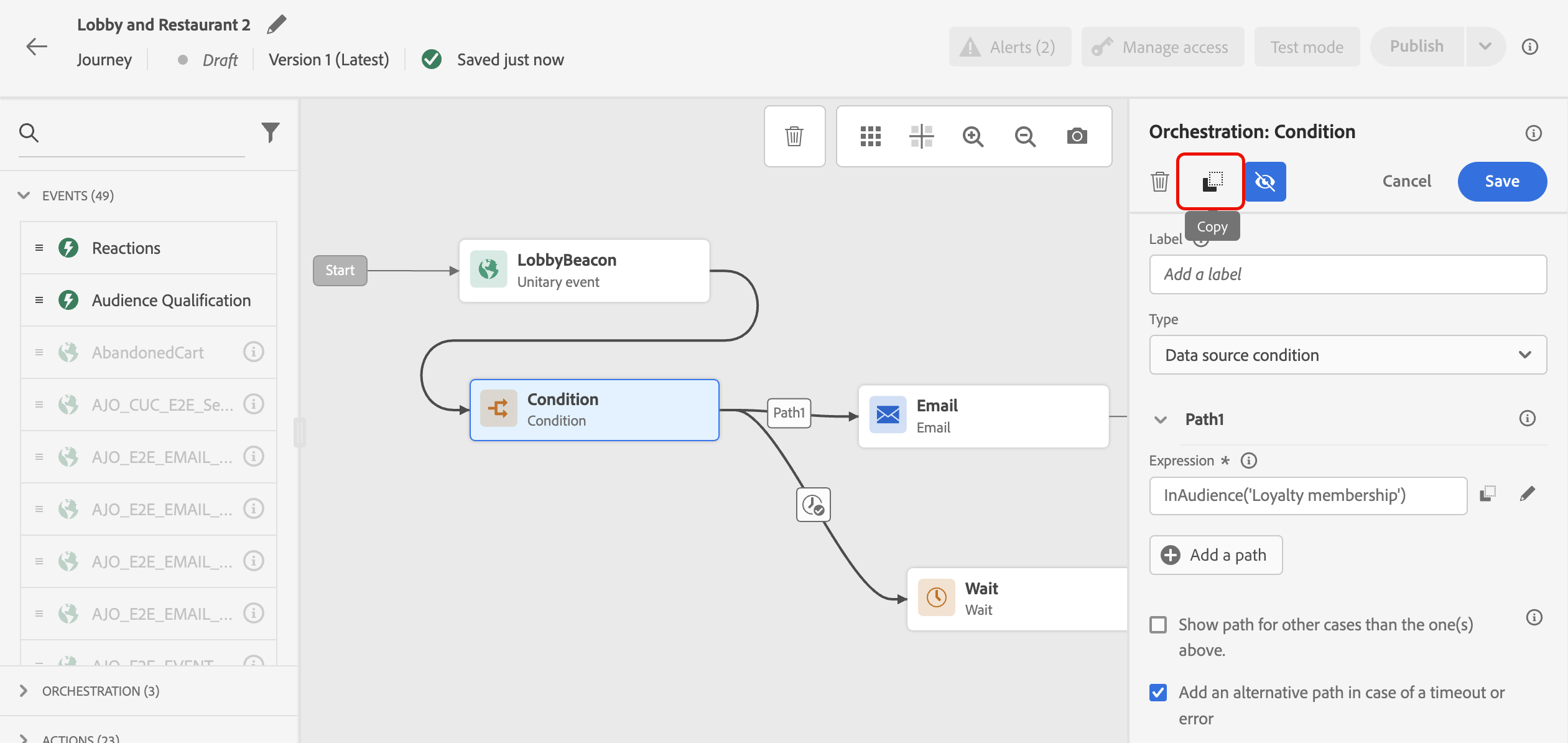Image resolution: width=1568 pixels, height=743 pixels.
Task: Select the Reactions event item
Action: pyautogui.click(x=126, y=248)
